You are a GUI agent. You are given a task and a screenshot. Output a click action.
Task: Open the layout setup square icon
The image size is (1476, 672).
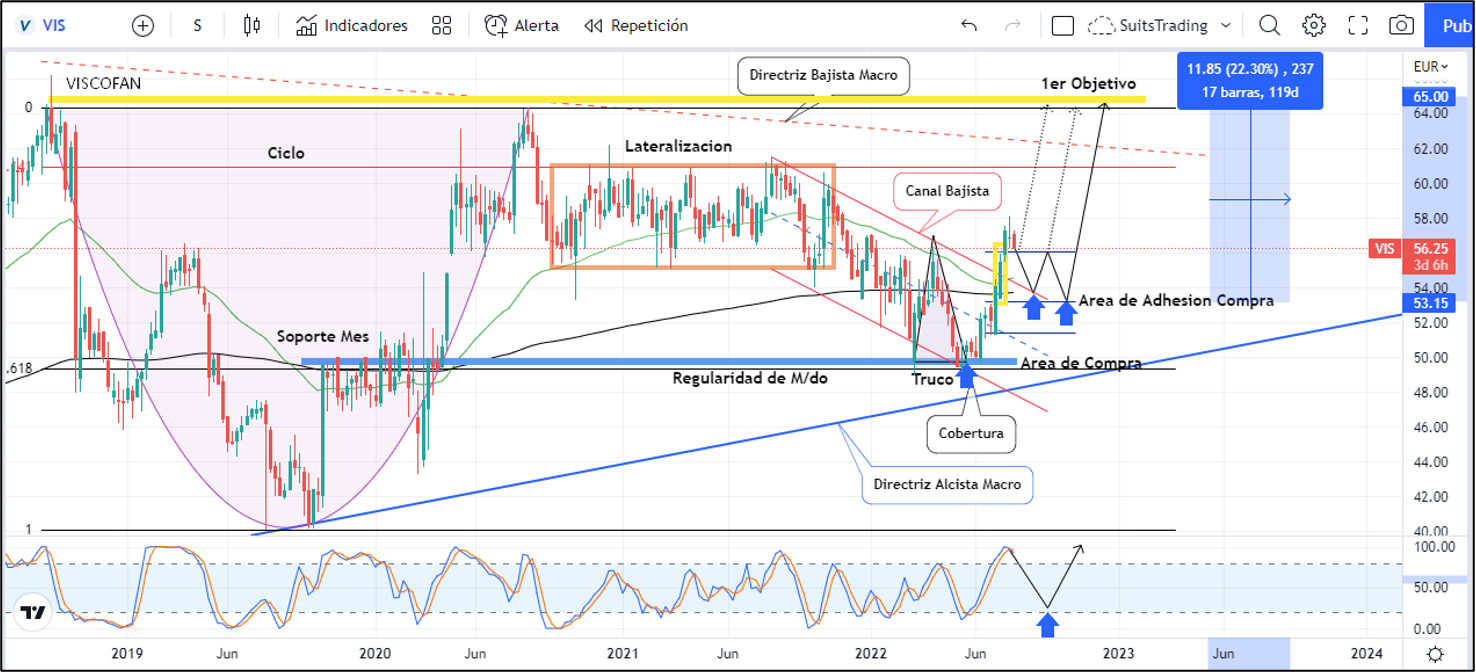[x=1063, y=26]
